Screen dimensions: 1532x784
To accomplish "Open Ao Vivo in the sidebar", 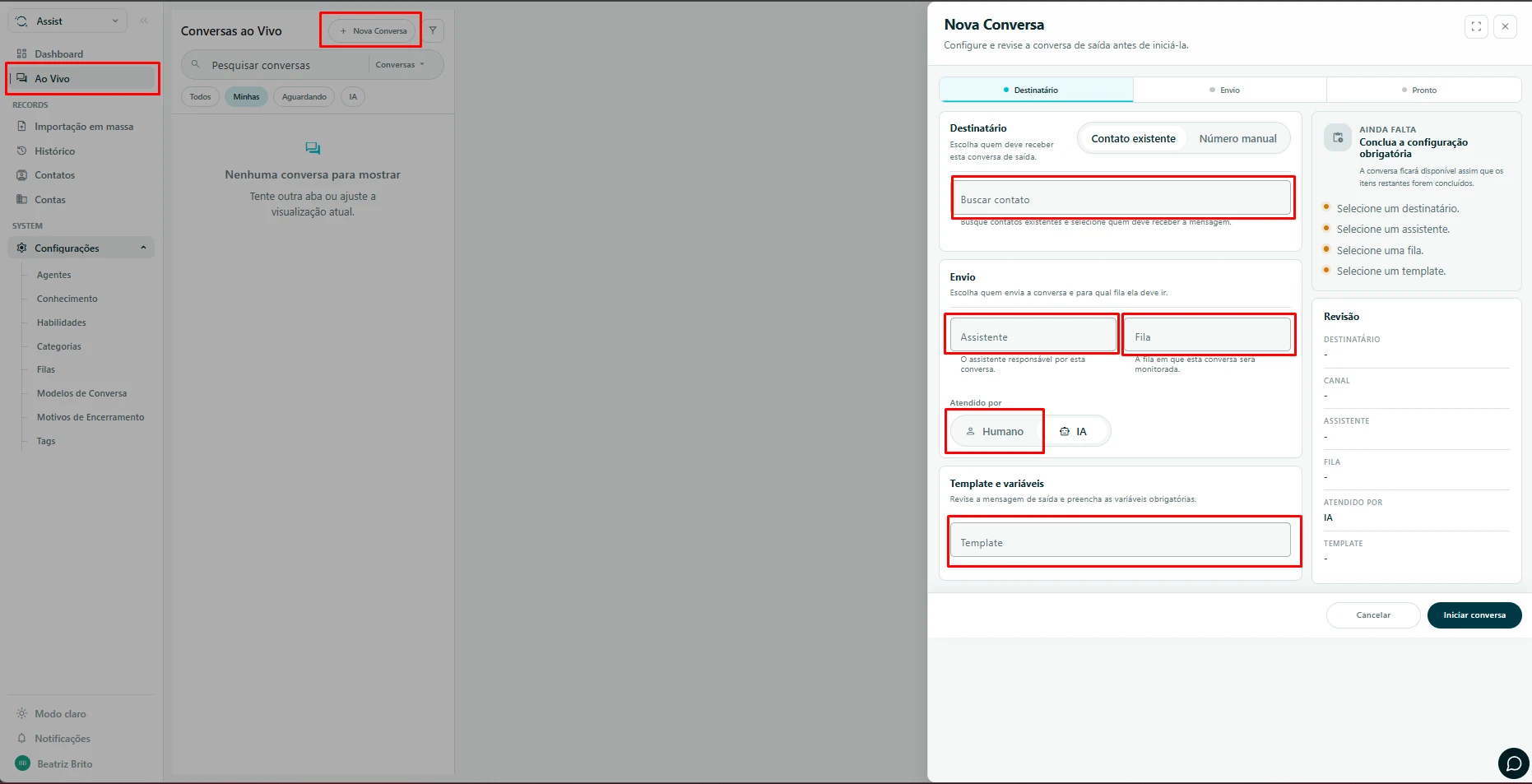I will coord(81,79).
